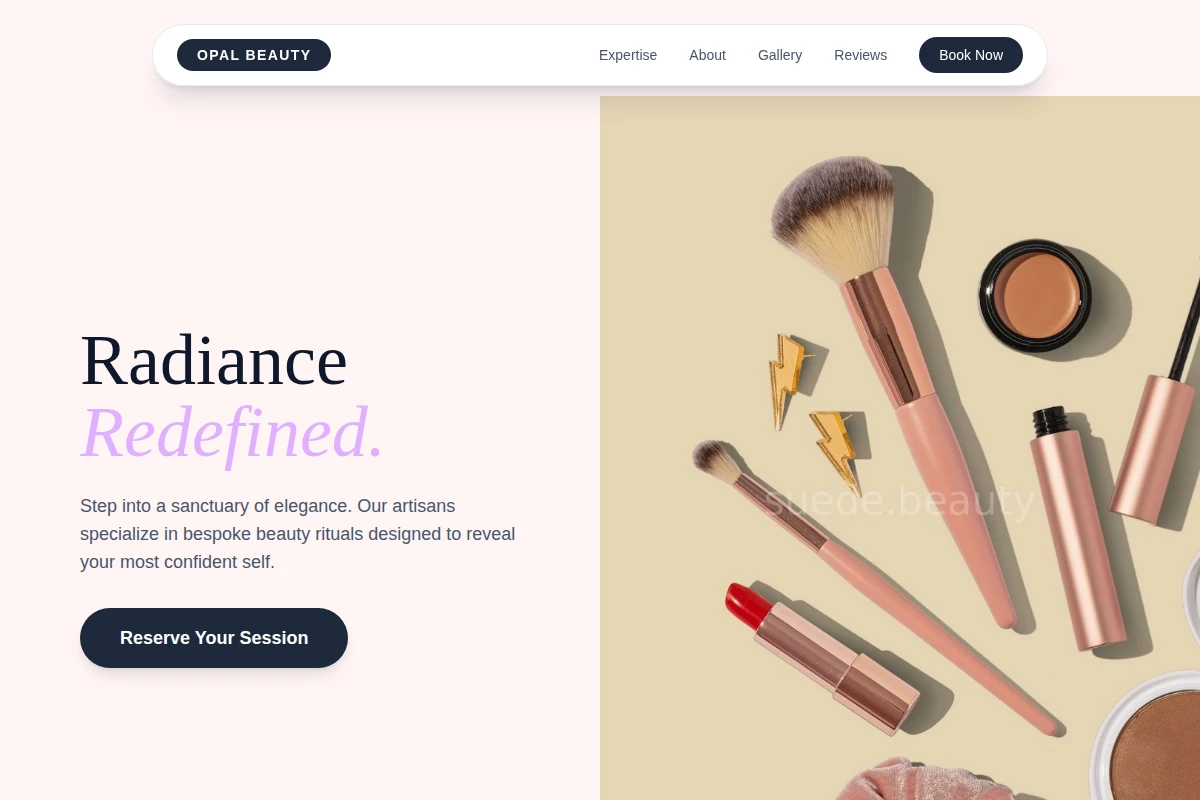The width and height of the screenshot is (1200, 800).
Task: Click the Book Now button
Action: (x=971, y=55)
